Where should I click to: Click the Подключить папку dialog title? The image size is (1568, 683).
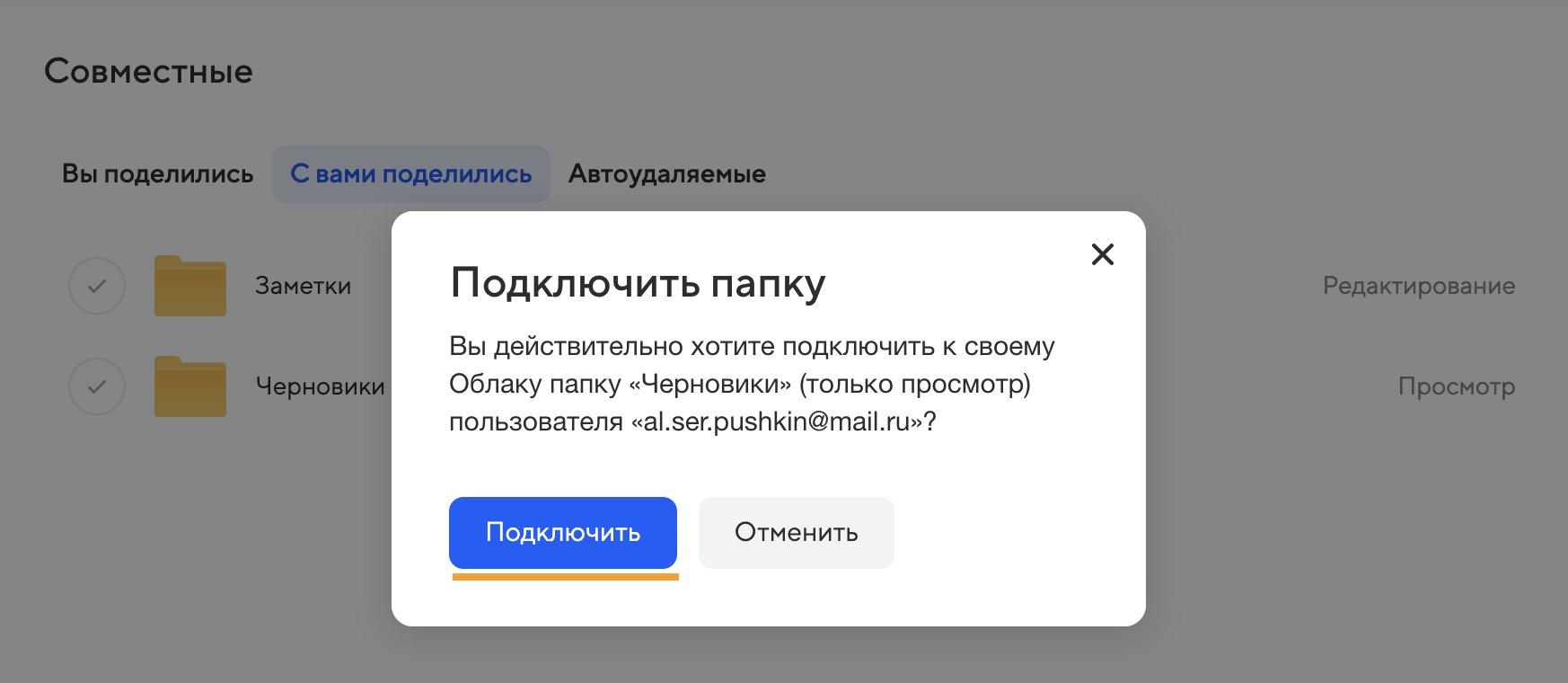pos(638,283)
